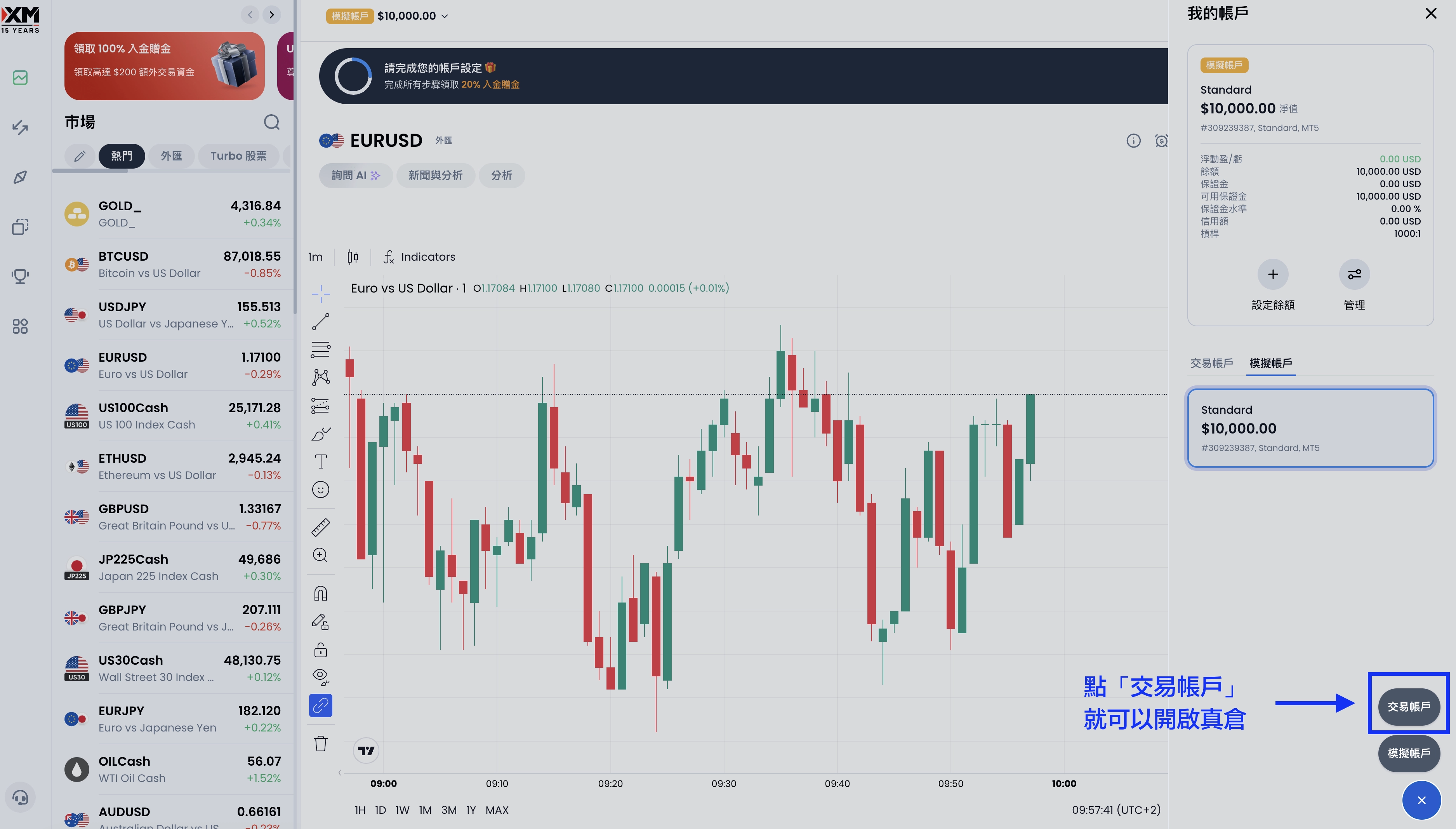Image resolution: width=1456 pixels, height=829 pixels.
Task: Click the magnet mode icon
Action: [x=320, y=594]
